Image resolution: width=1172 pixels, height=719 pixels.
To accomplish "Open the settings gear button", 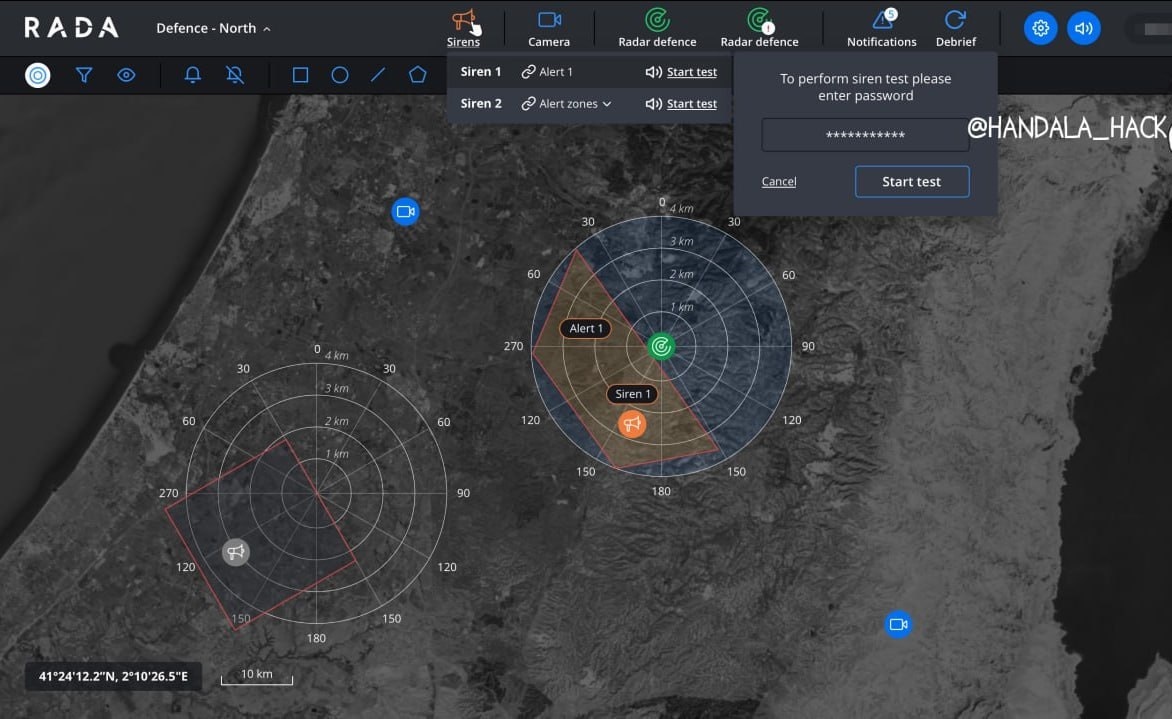I will pos(1040,28).
